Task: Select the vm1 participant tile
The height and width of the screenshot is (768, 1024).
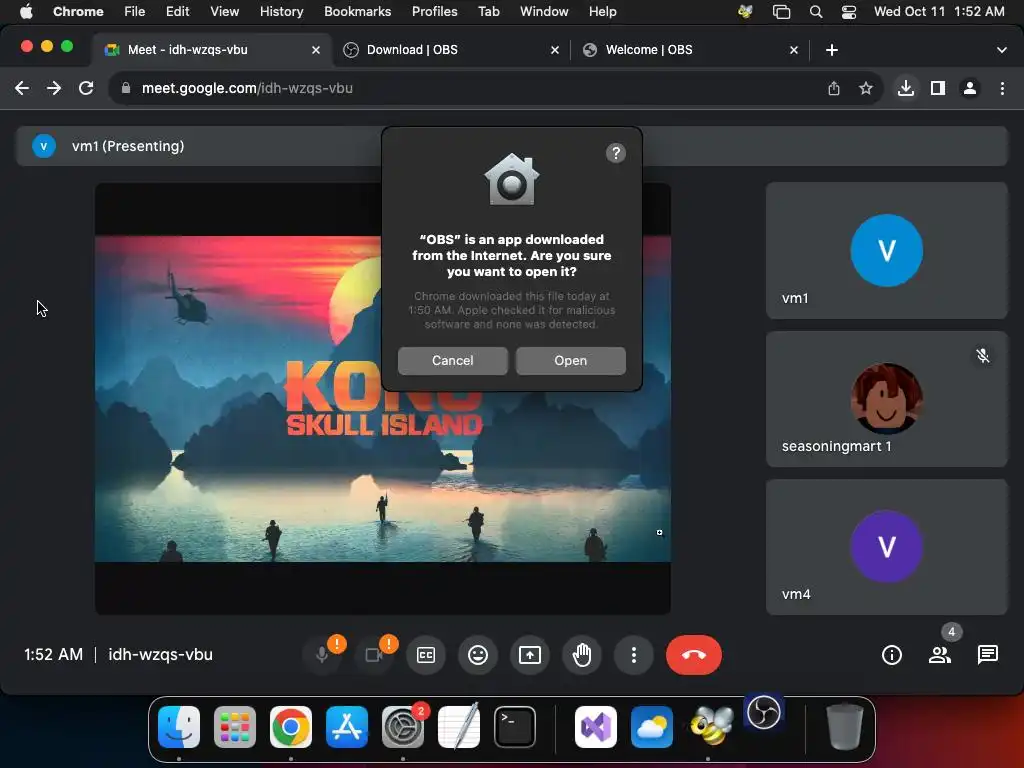Action: (x=886, y=251)
